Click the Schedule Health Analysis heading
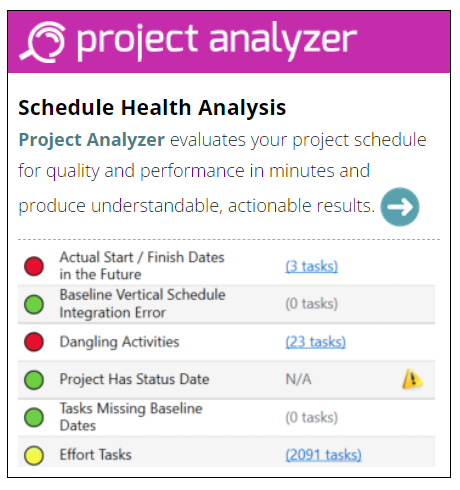 152,107
